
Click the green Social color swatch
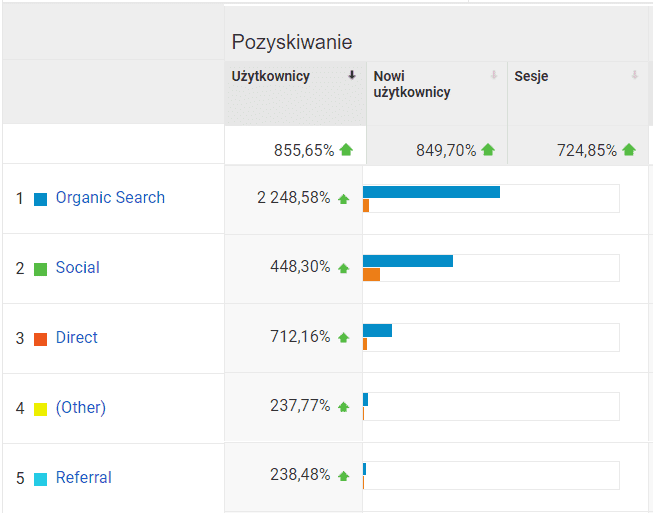(x=41, y=269)
